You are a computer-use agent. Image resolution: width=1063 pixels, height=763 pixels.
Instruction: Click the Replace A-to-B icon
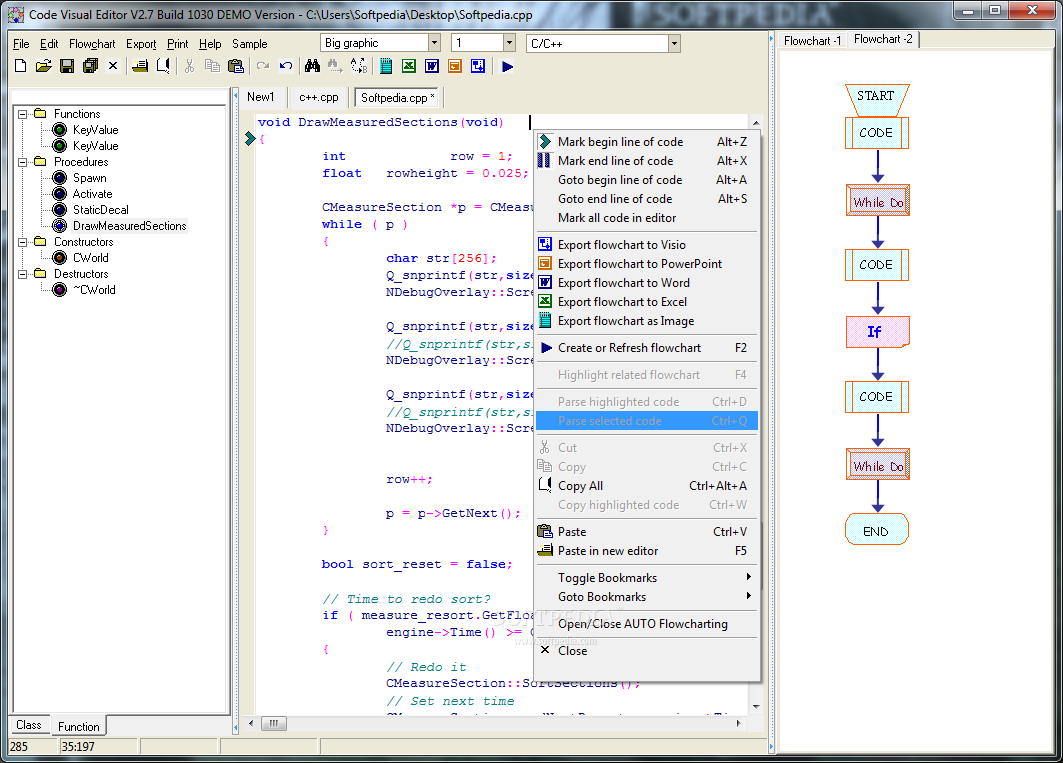(359, 66)
